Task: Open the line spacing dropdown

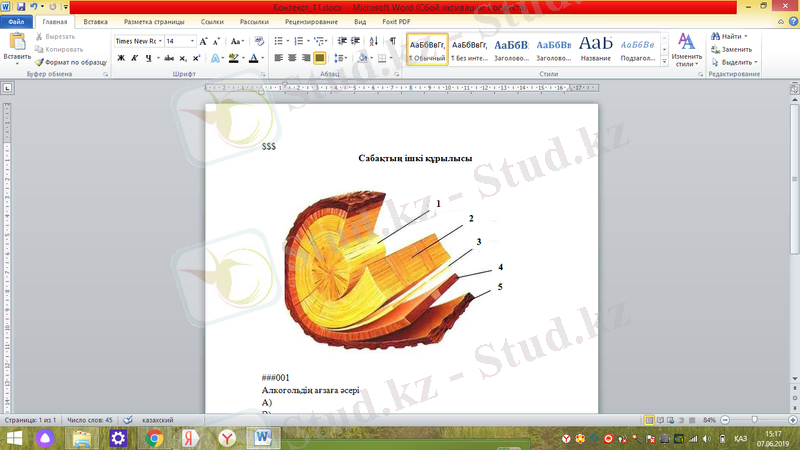Action: tap(340, 58)
